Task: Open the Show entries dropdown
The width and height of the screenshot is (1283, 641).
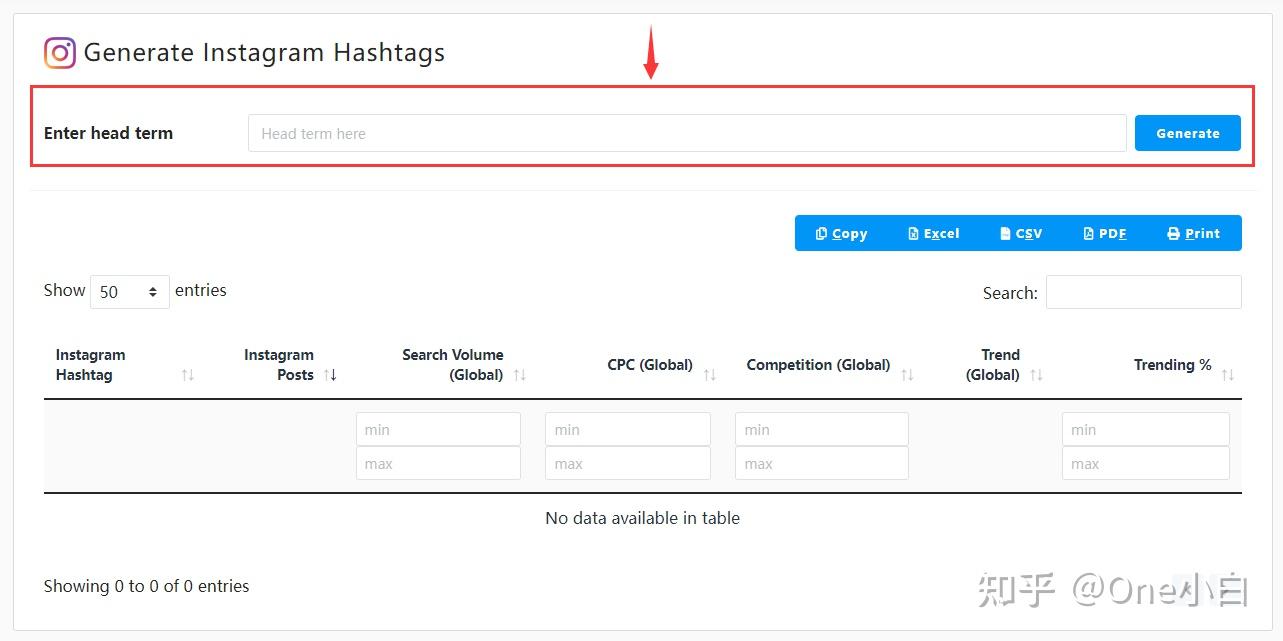Action: 129,291
